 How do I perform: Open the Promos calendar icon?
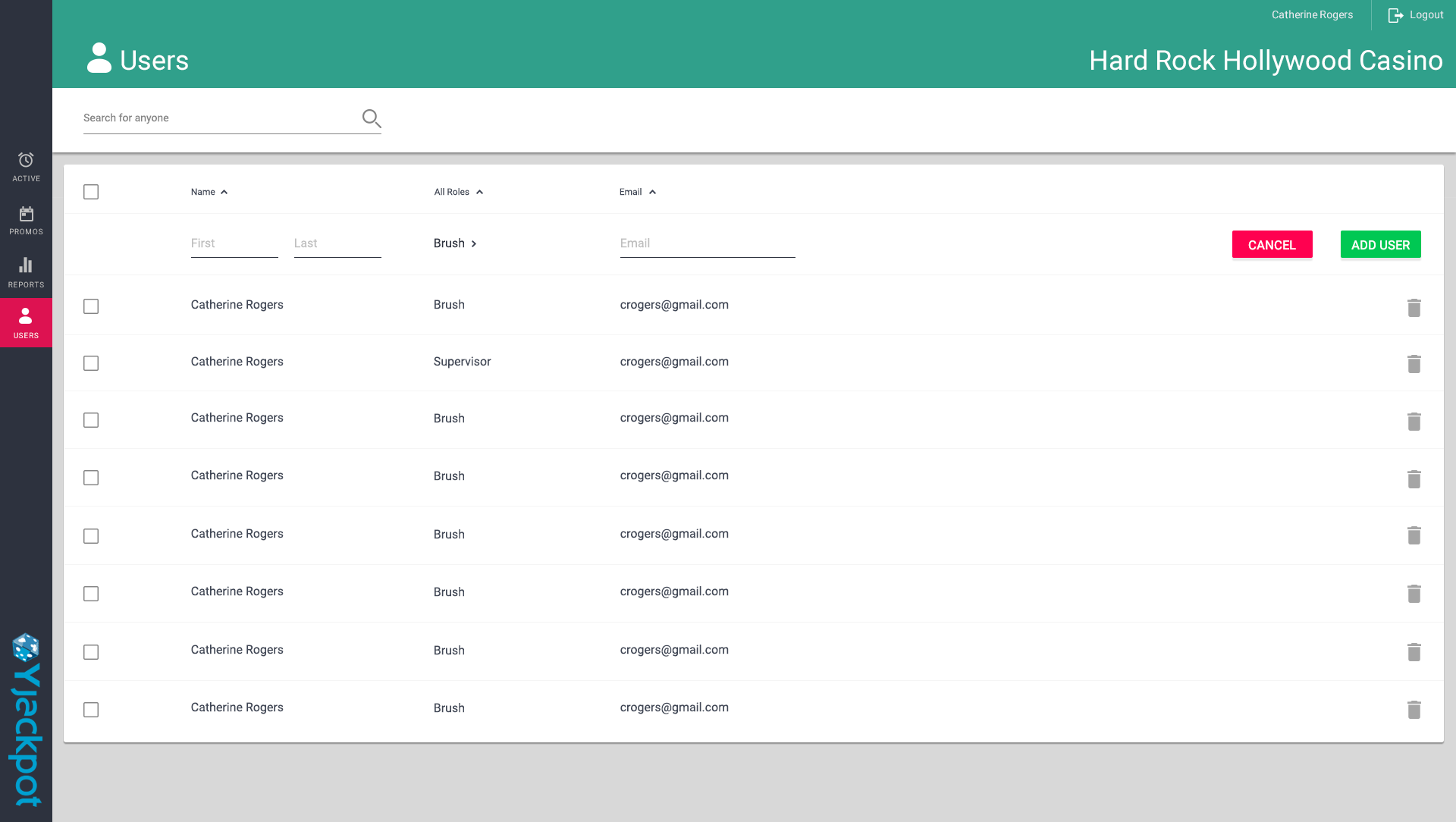(x=26, y=215)
